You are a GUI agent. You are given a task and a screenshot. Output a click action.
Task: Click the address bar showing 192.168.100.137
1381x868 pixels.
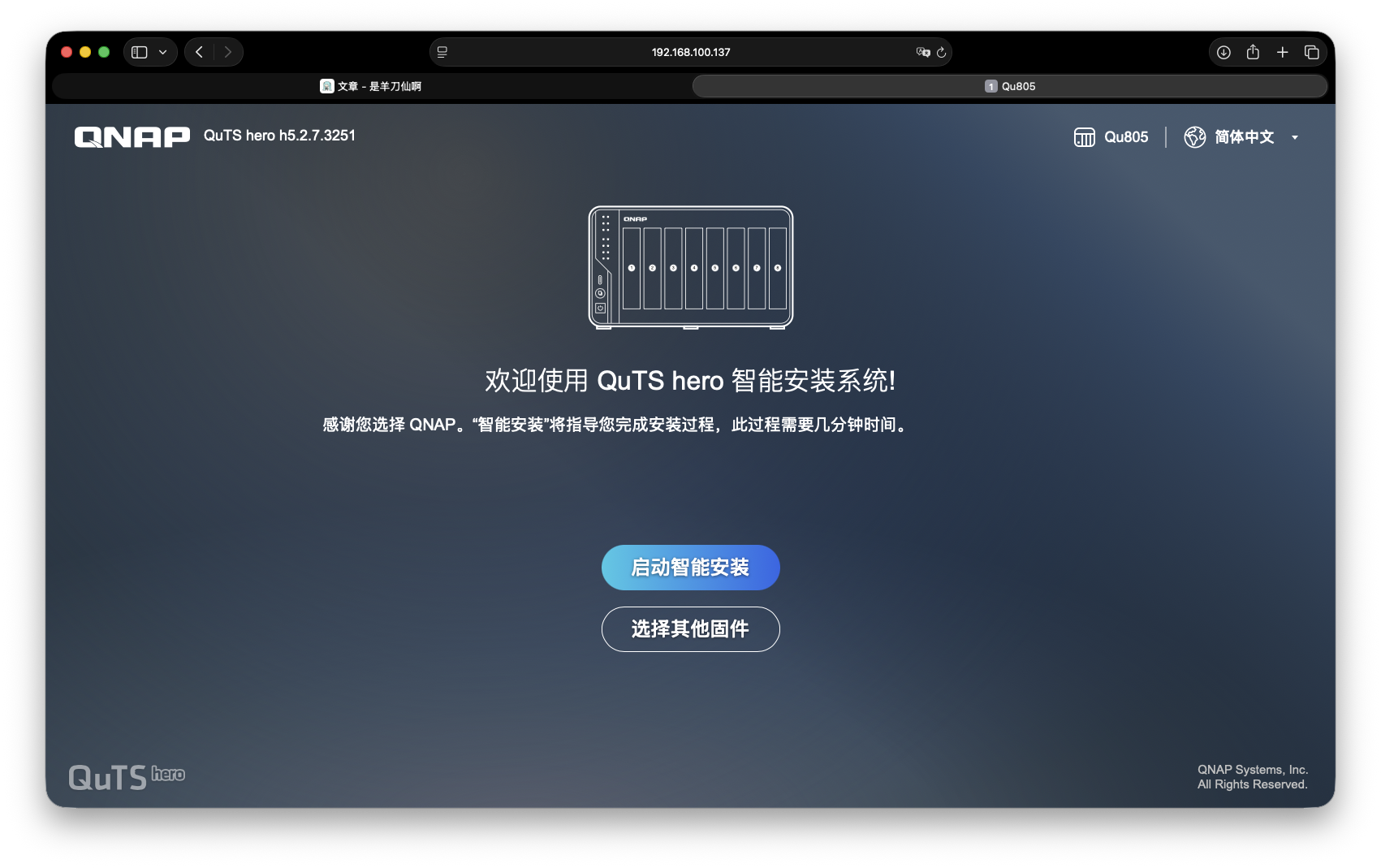(x=689, y=52)
